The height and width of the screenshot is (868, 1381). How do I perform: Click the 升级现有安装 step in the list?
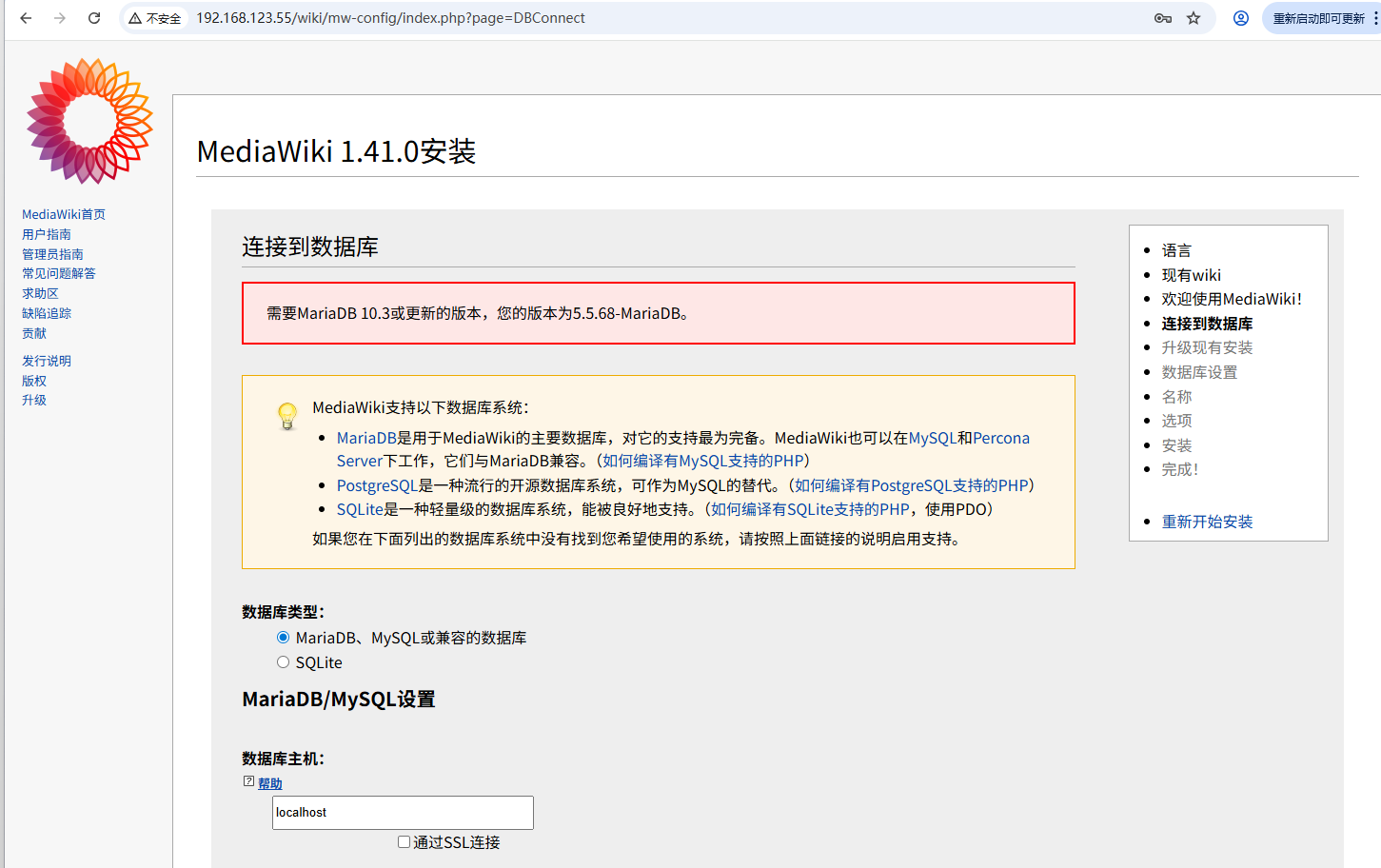pos(1207,347)
